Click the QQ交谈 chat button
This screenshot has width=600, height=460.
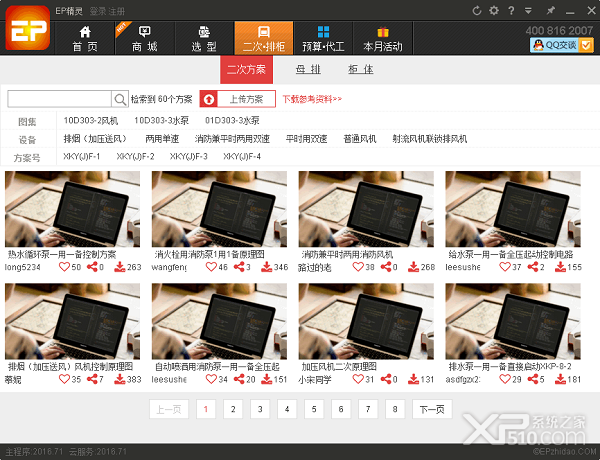pos(554,45)
